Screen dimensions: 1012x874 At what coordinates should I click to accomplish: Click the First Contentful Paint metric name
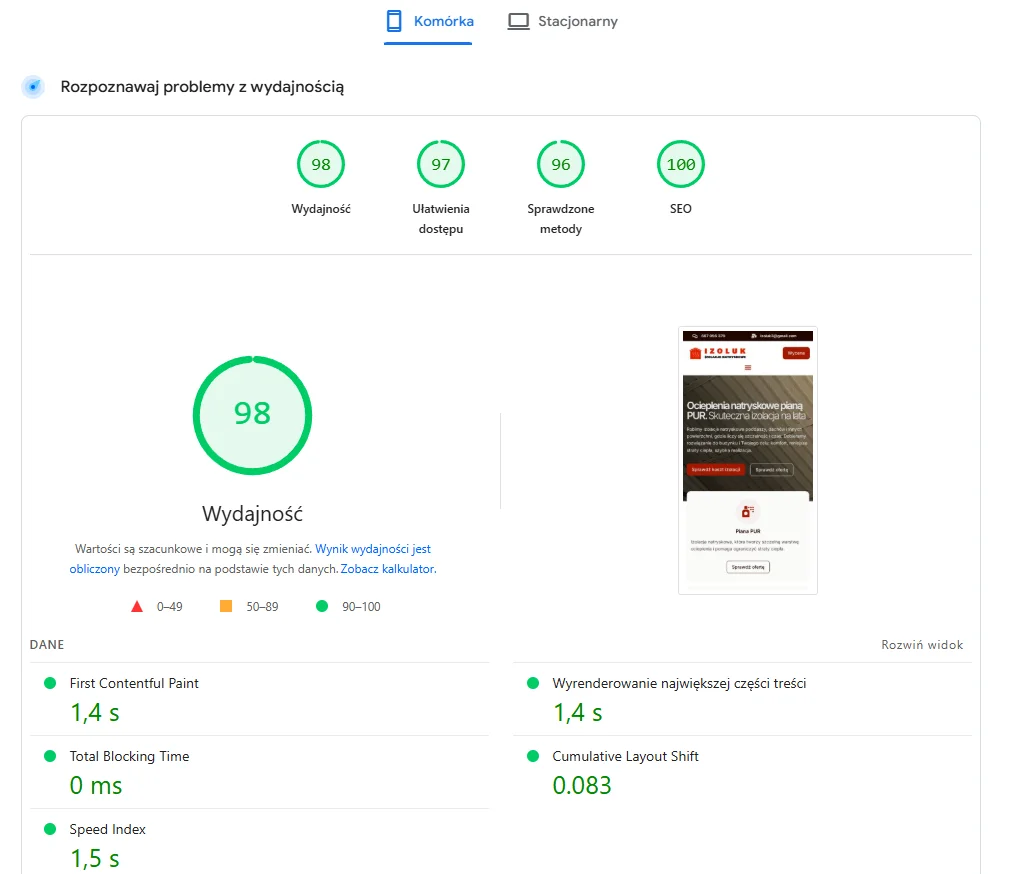[x=134, y=683]
